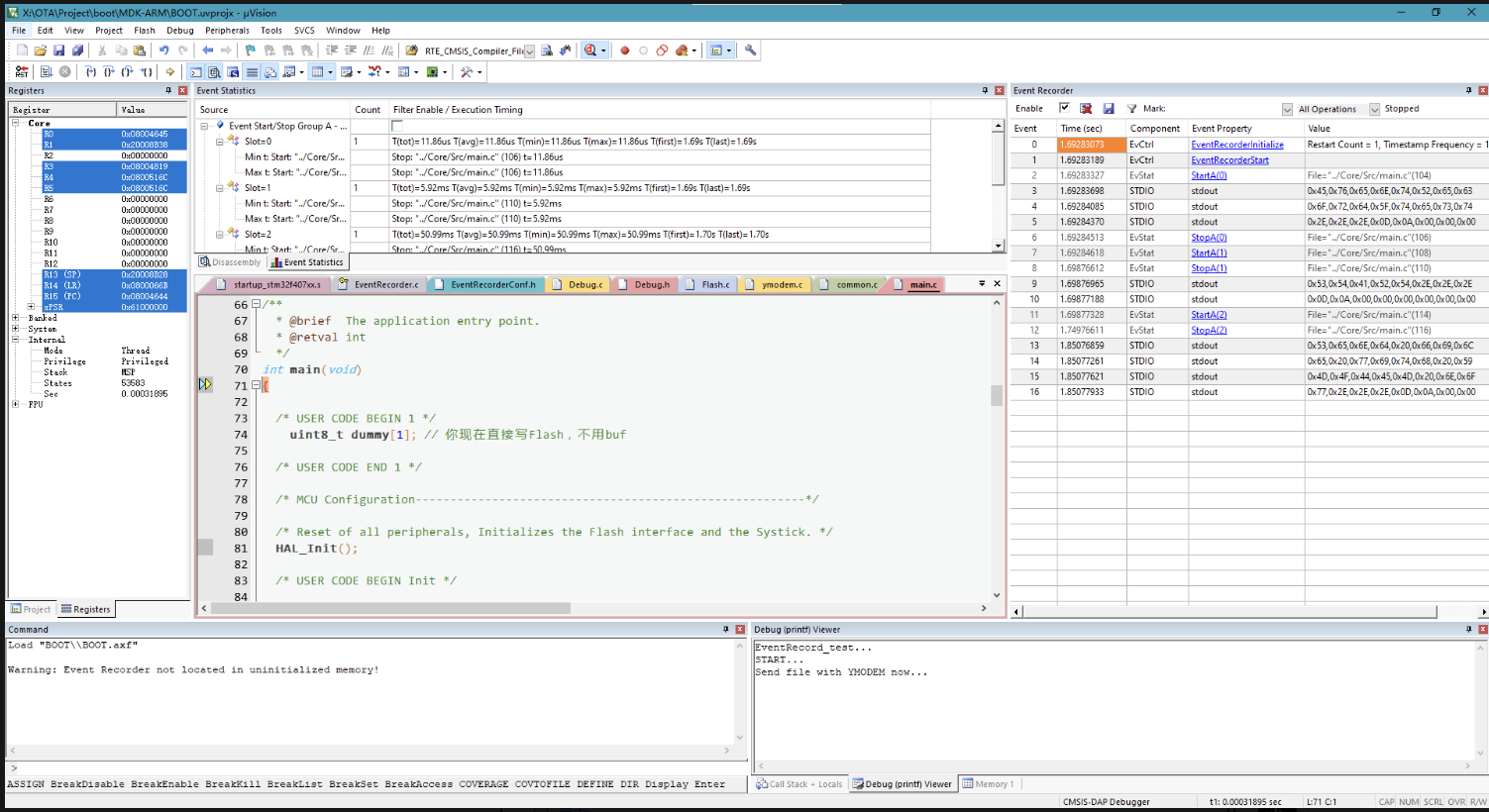Check the Event Start/Stop Group A filter checkbox

coord(397,126)
